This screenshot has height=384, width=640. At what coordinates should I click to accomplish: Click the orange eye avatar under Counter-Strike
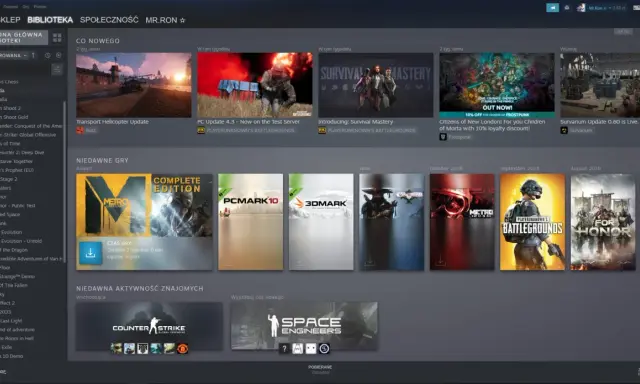[x=182, y=348]
